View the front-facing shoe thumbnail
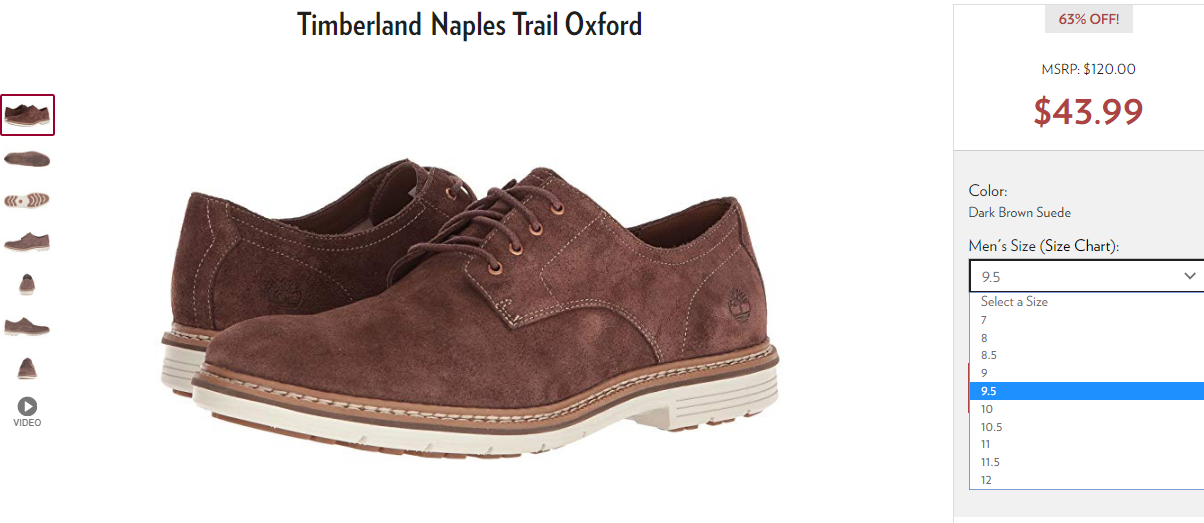The width and height of the screenshot is (1204, 523). pyautogui.click(x=27, y=284)
